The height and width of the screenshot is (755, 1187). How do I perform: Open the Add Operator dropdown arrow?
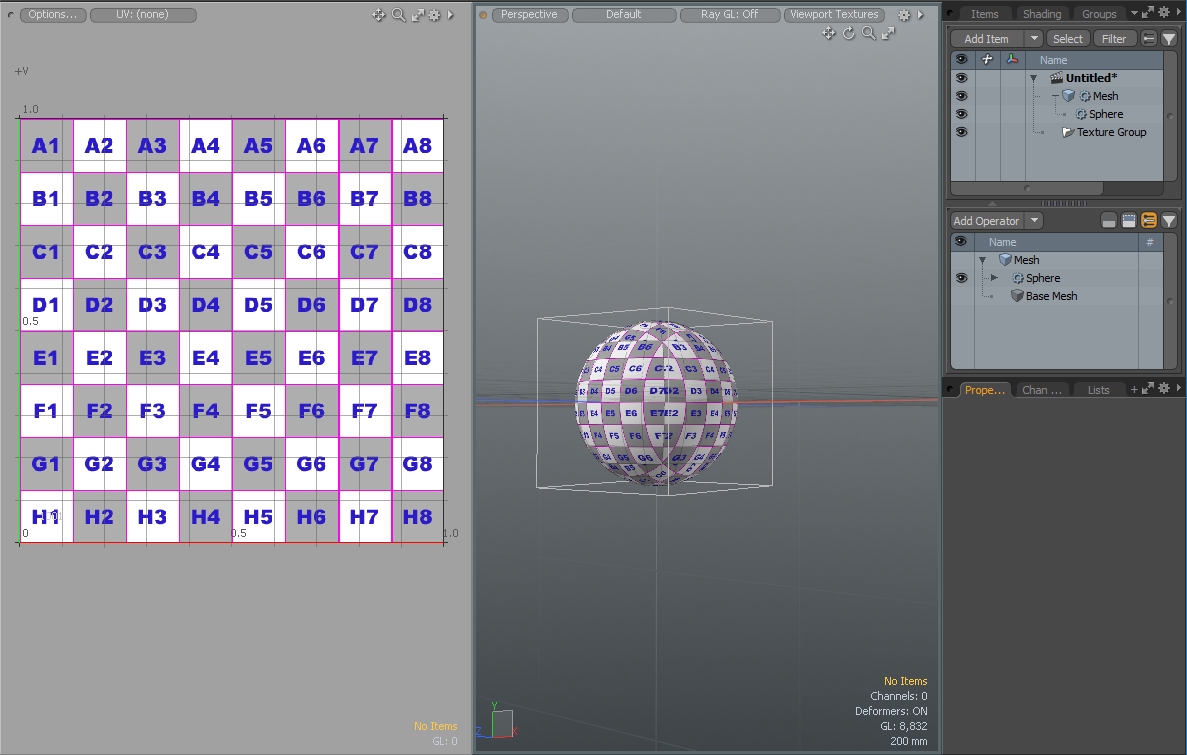tap(1034, 221)
